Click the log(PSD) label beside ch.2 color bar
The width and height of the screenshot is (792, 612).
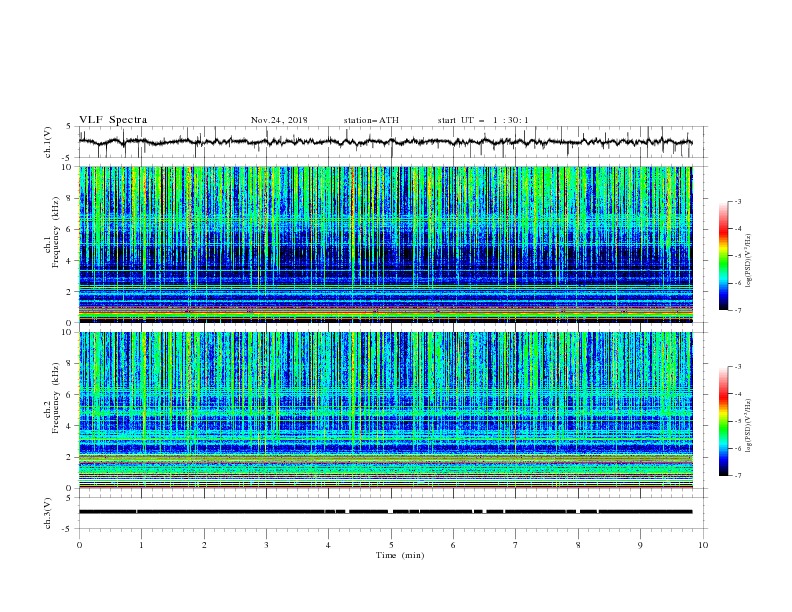pos(749,426)
